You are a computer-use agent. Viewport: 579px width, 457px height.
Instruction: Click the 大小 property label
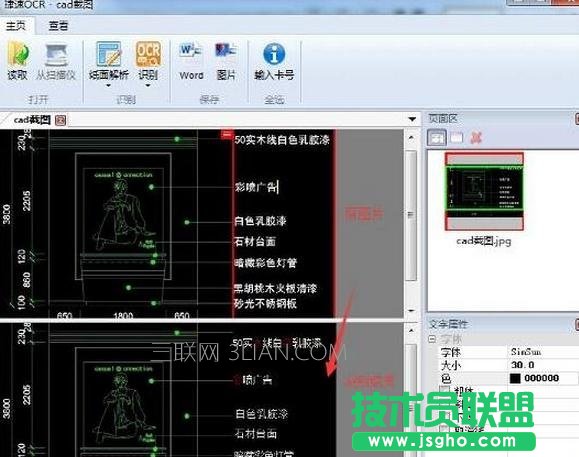point(450,365)
